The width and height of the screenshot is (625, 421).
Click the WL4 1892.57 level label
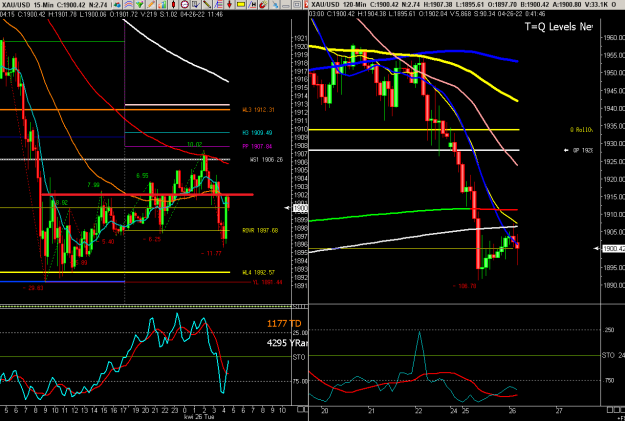pos(258,273)
